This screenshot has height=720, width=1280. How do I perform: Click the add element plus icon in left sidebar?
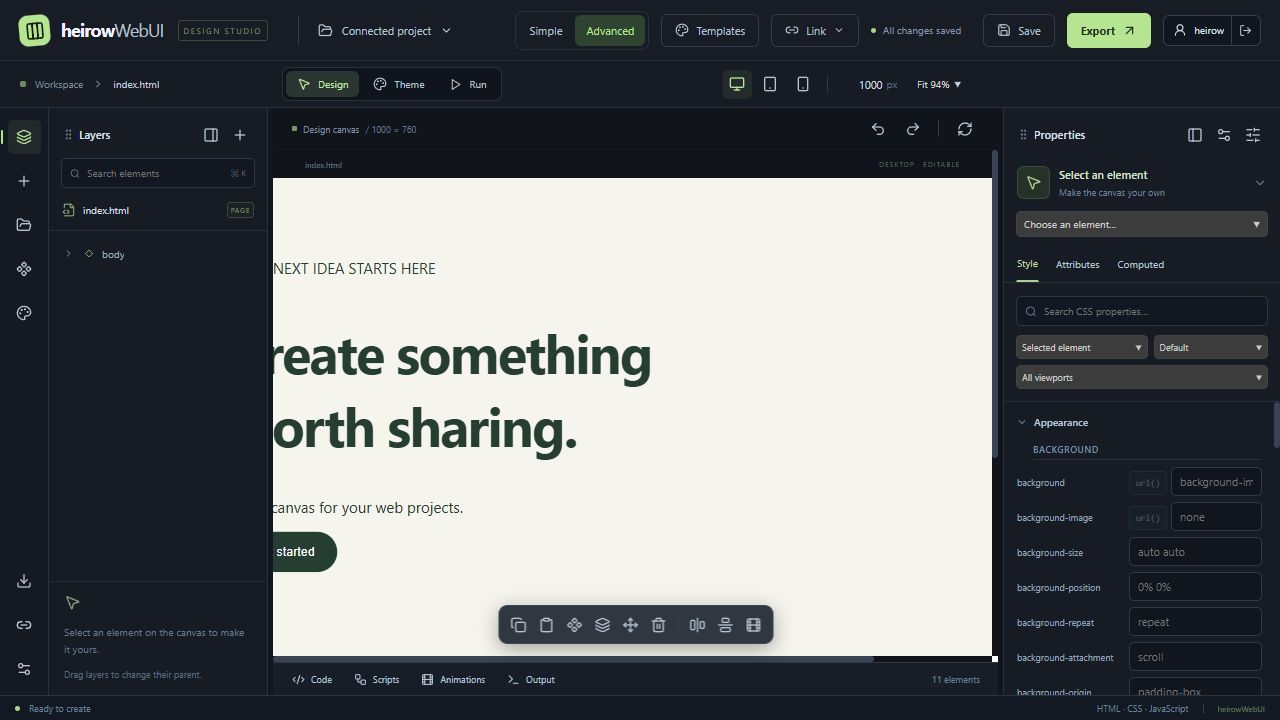pyautogui.click(x=24, y=181)
